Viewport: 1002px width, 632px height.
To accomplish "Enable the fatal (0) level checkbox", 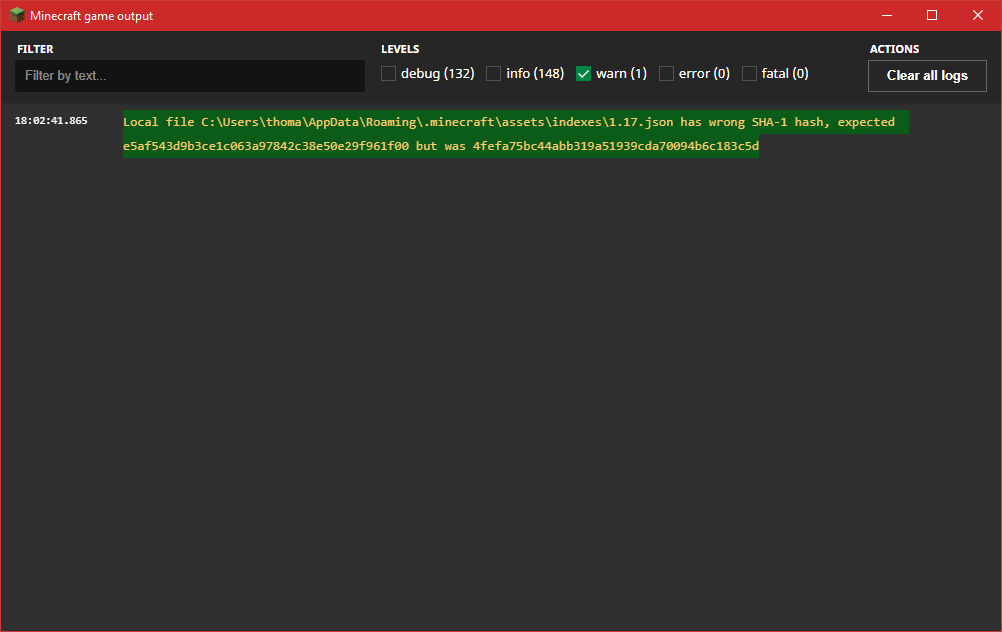I will pos(749,73).
